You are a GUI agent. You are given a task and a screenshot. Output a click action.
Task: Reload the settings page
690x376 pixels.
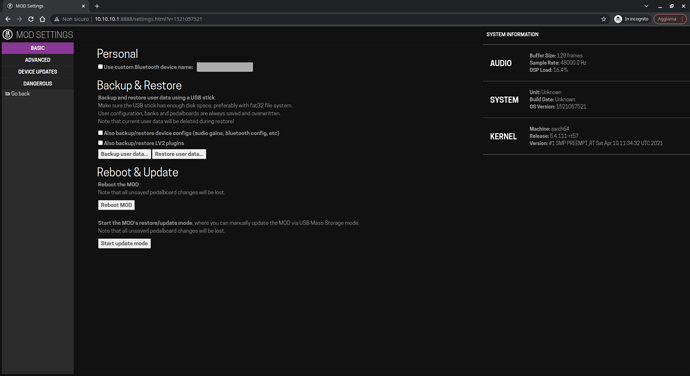pos(31,19)
